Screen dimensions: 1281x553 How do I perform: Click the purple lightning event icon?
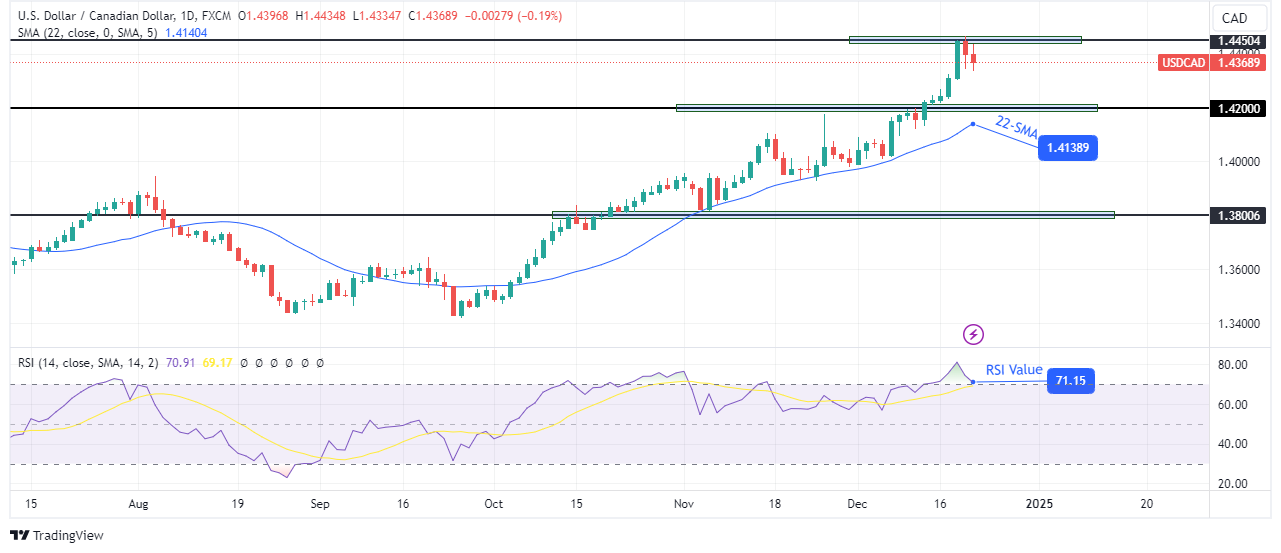973,334
